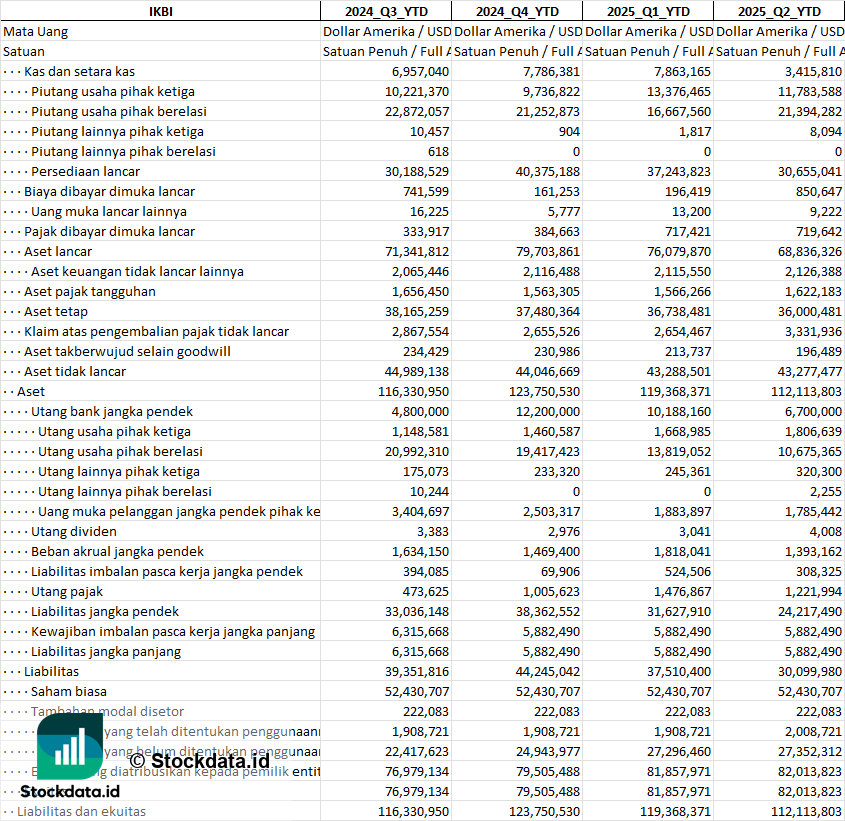The height and width of the screenshot is (821, 845).
Task: Select the 2025_Q2_YTD column header
Action: coord(779,11)
